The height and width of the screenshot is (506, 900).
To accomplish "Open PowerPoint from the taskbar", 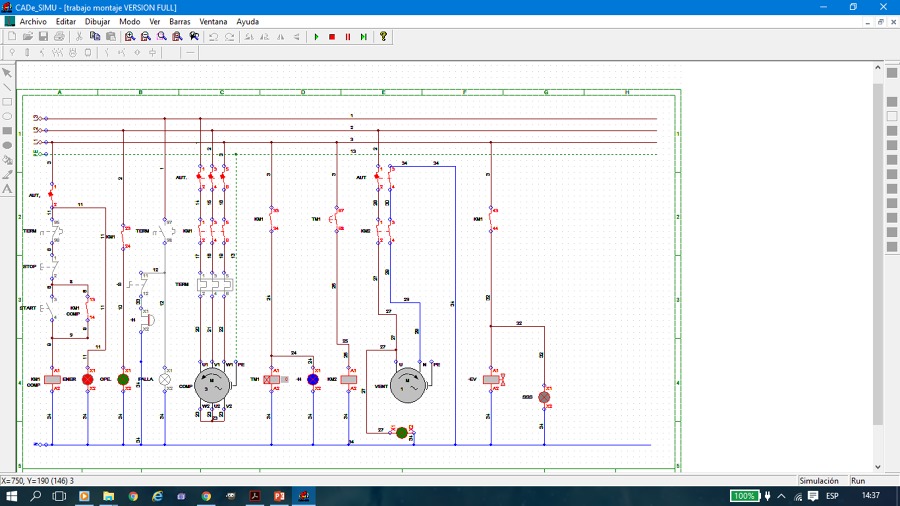I will click(279, 496).
